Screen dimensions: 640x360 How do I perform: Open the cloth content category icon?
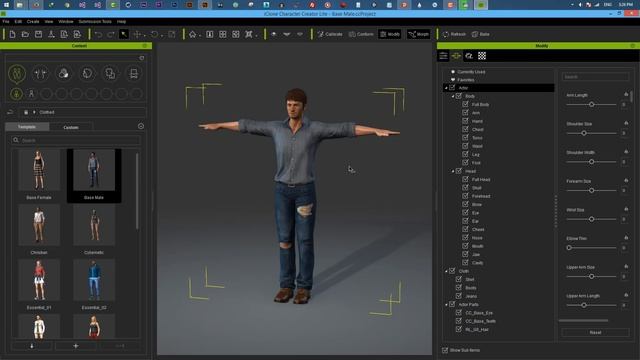coord(110,73)
